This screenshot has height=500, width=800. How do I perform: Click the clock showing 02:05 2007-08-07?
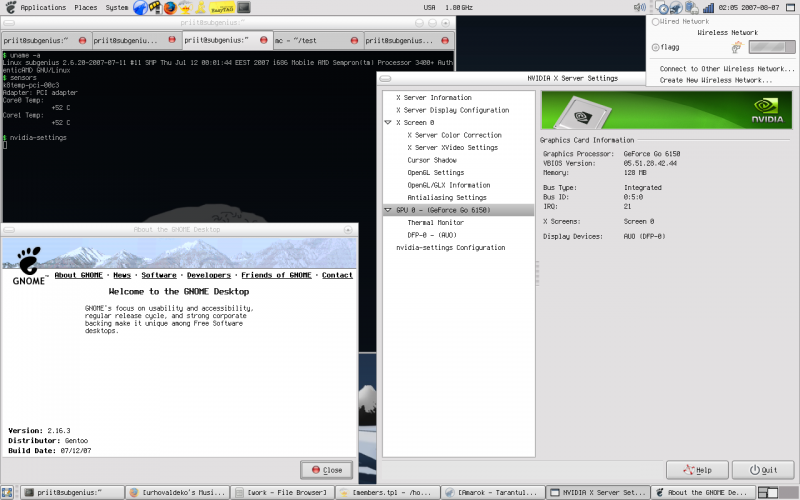pos(749,8)
